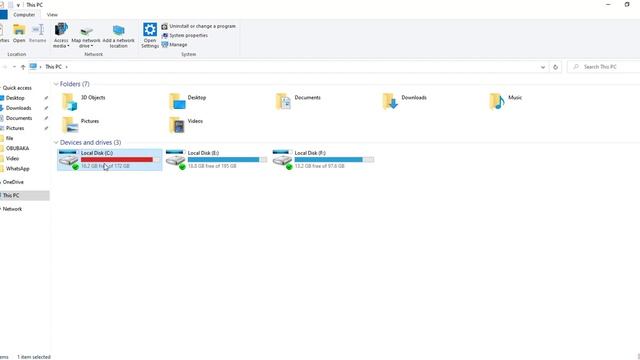
Task: Open recent locations dropdown arrow
Action: [x=14, y=67]
